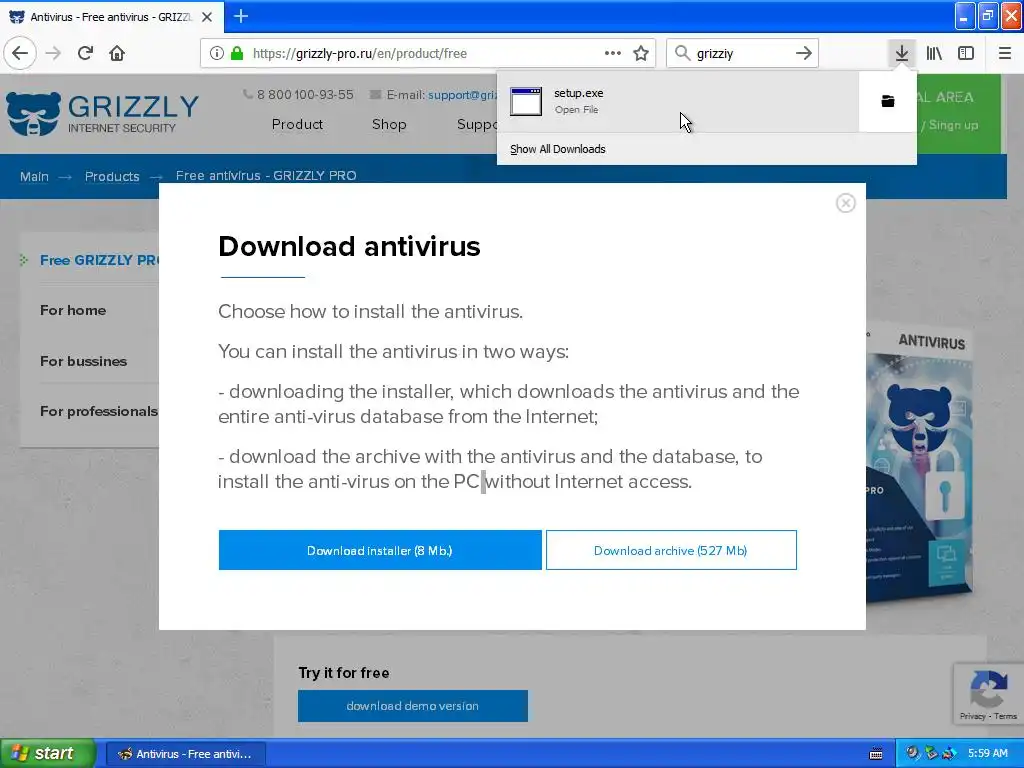Click the keyboard icon in taskbar
The width and height of the screenshot is (1024, 768).
pyautogui.click(x=876, y=754)
